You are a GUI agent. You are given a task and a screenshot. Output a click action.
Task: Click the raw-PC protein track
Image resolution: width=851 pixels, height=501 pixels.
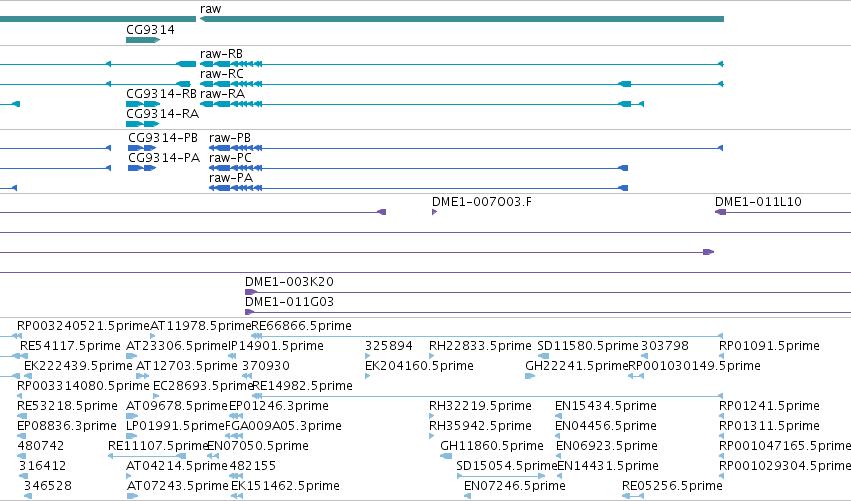[418, 168]
